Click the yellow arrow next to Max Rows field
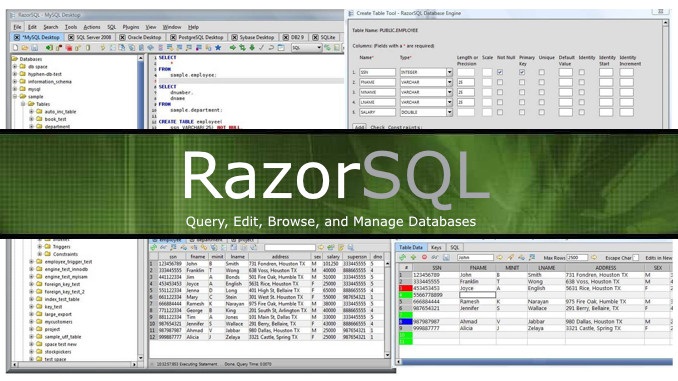The height and width of the screenshot is (381, 678). pyautogui.click(x=594, y=257)
